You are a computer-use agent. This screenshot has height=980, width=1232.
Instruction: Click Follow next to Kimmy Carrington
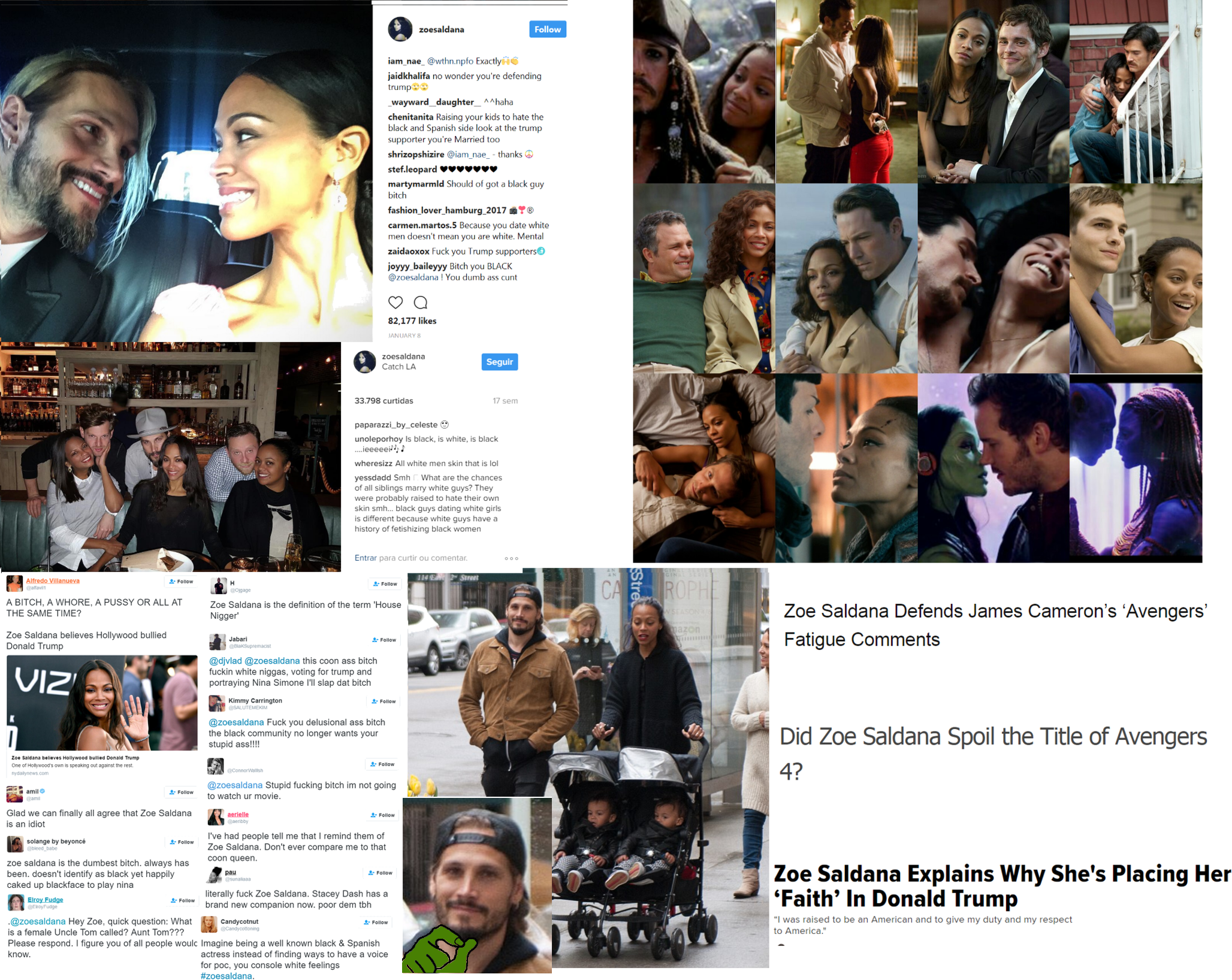383,701
